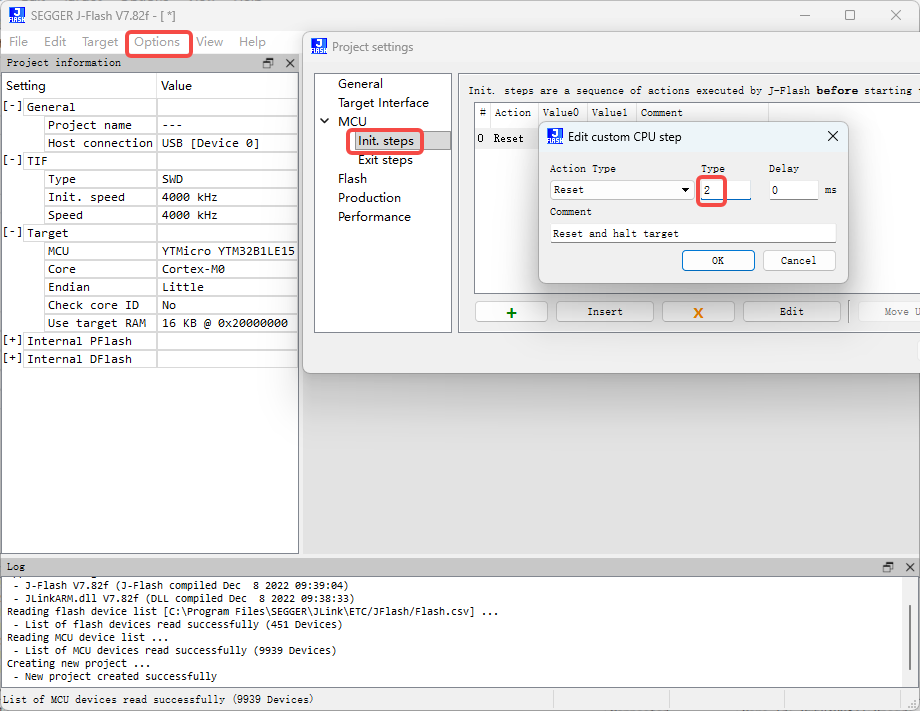
Task: Click the orange X delete step button
Action: click(x=698, y=312)
